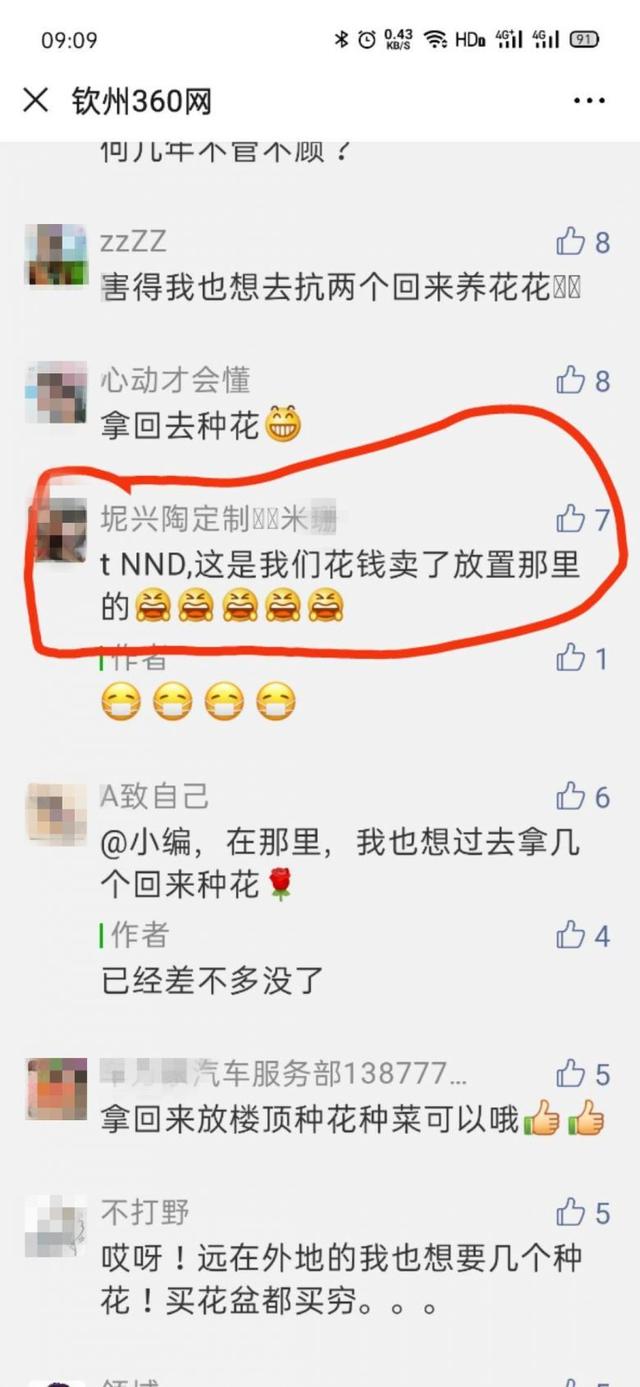Tap the like icon on 不打野's comment
The height and width of the screenshot is (1387, 640).
pos(570,1213)
